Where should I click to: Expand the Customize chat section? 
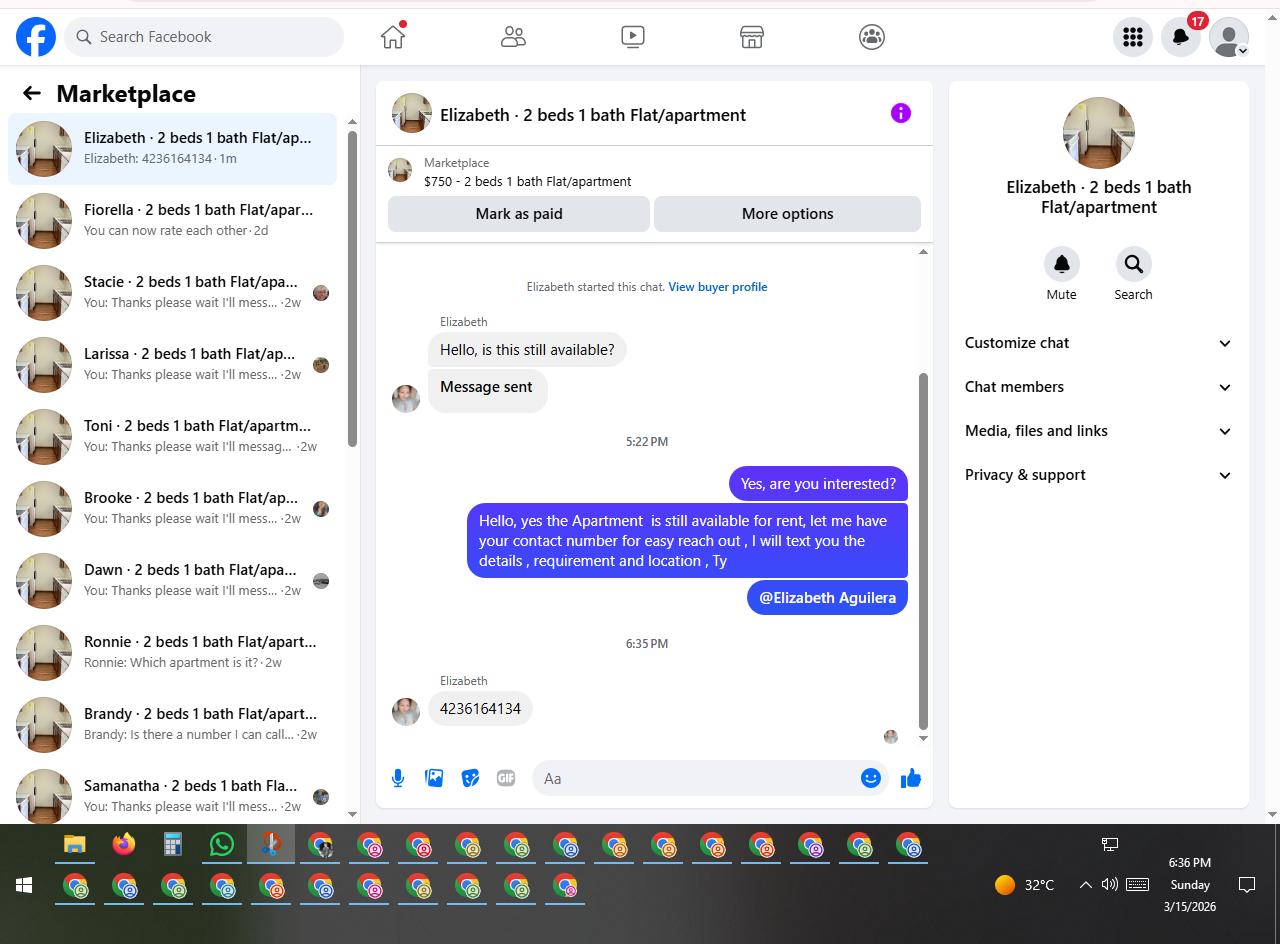[1099, 343]
